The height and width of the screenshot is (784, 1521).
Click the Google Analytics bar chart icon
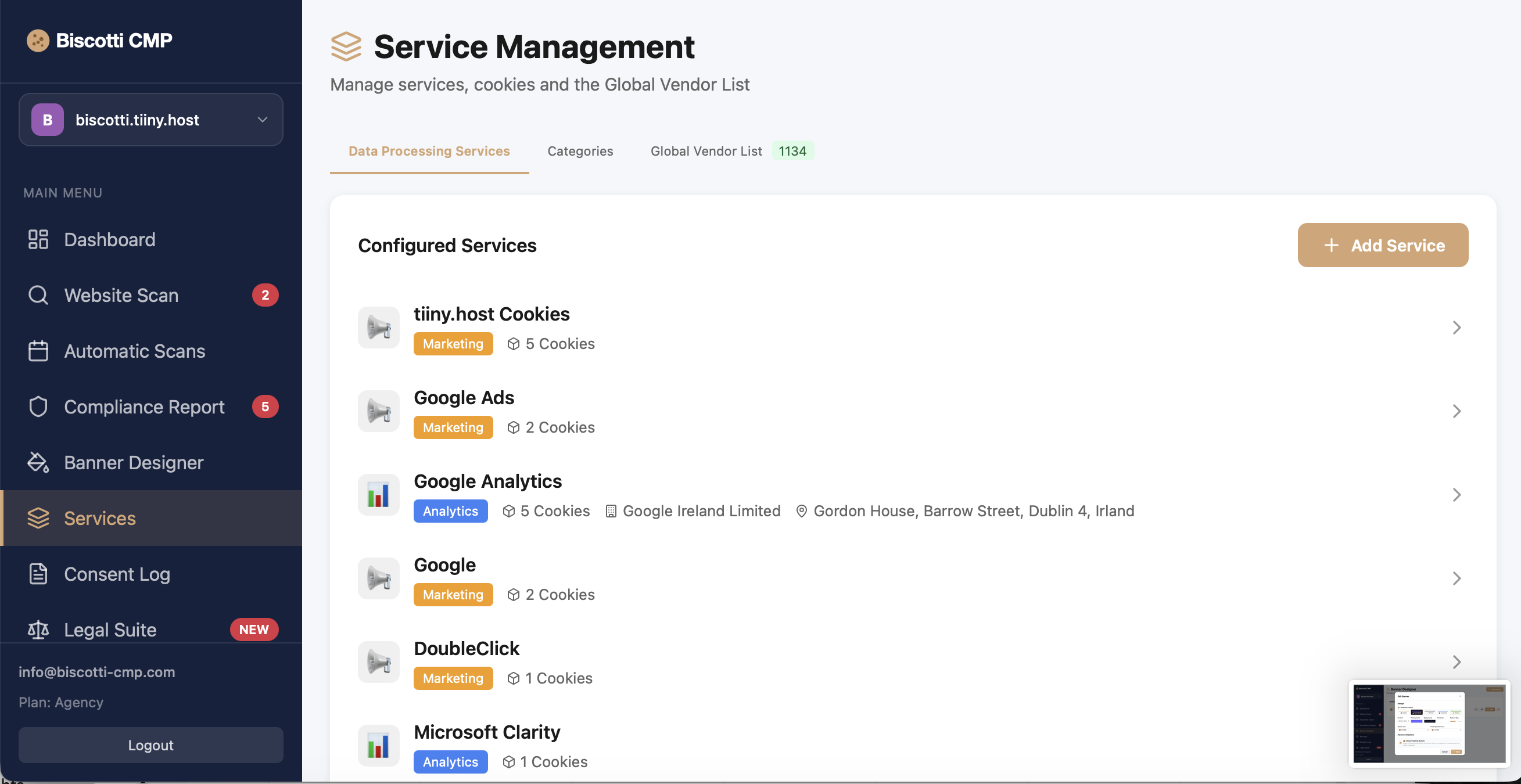click(378, 495)
